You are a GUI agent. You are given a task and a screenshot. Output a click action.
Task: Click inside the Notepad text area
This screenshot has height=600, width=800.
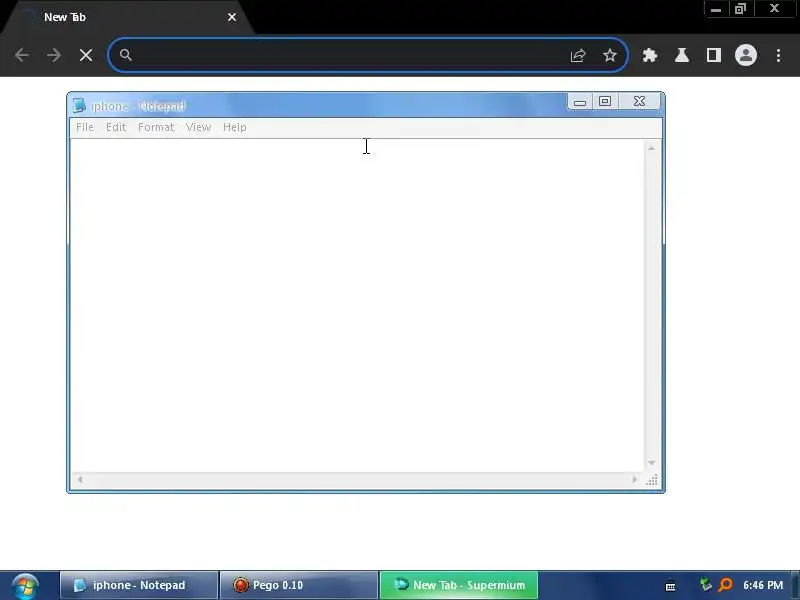pos(357,305)
